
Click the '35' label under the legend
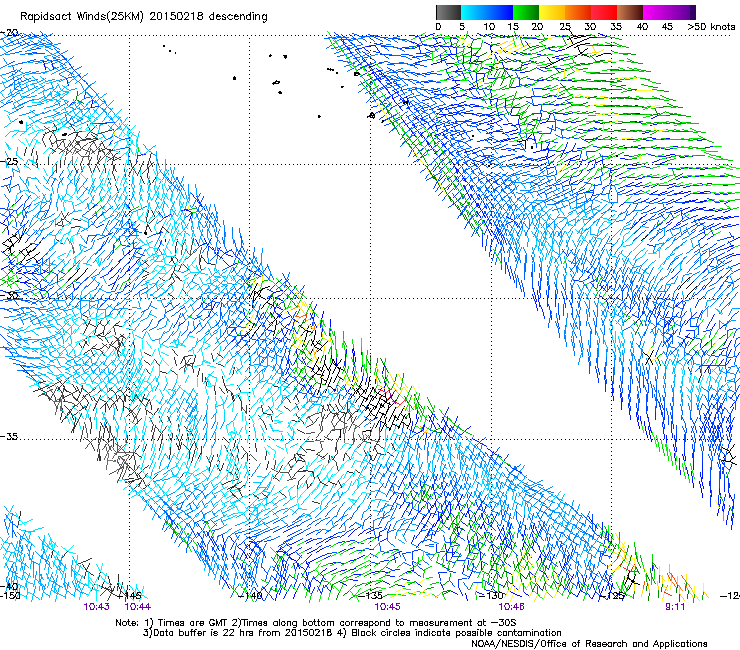pyautogui.click(x=616, y=27)
